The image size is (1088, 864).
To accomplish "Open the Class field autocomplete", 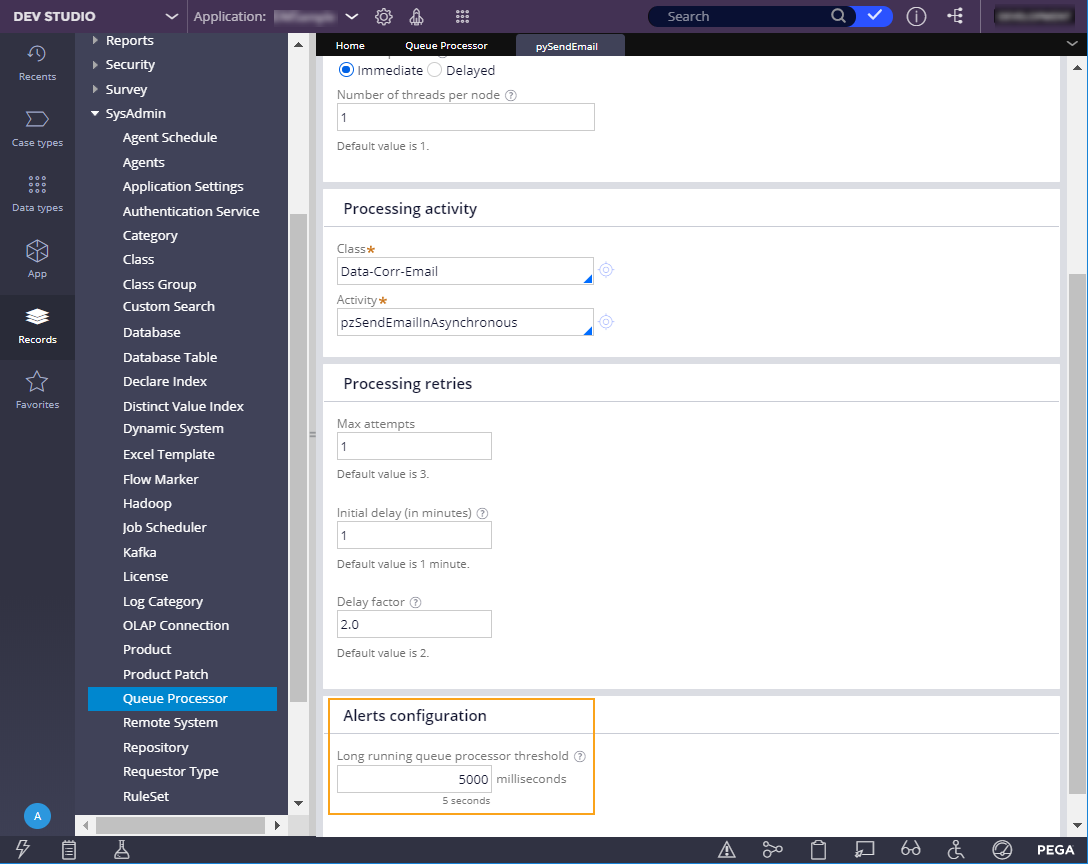I will coord(465,271).
